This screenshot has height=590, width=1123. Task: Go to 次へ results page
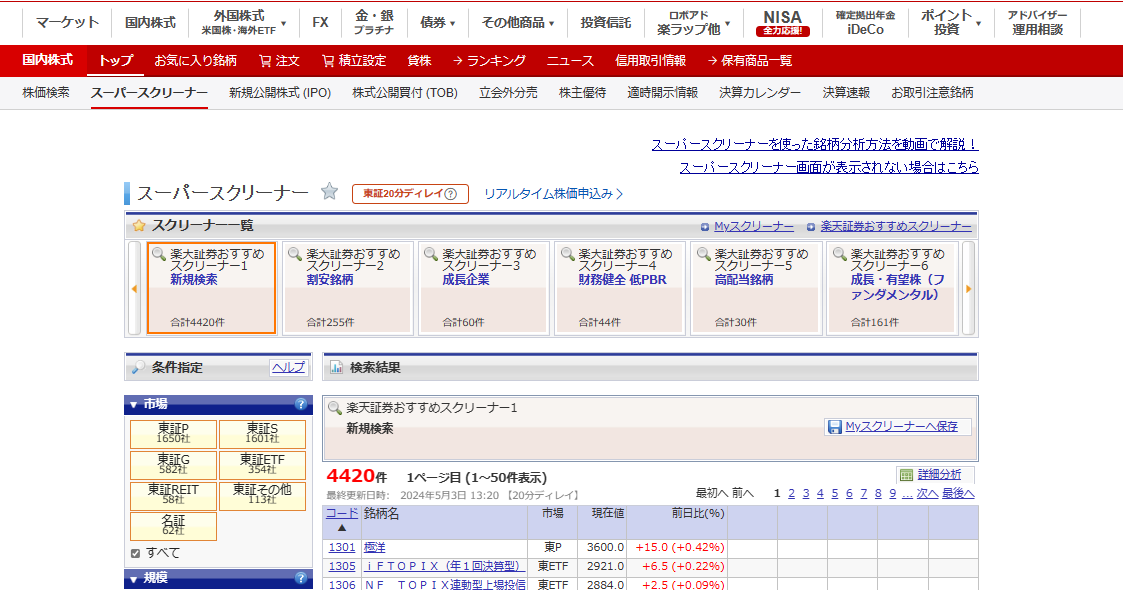click(927, 493)
